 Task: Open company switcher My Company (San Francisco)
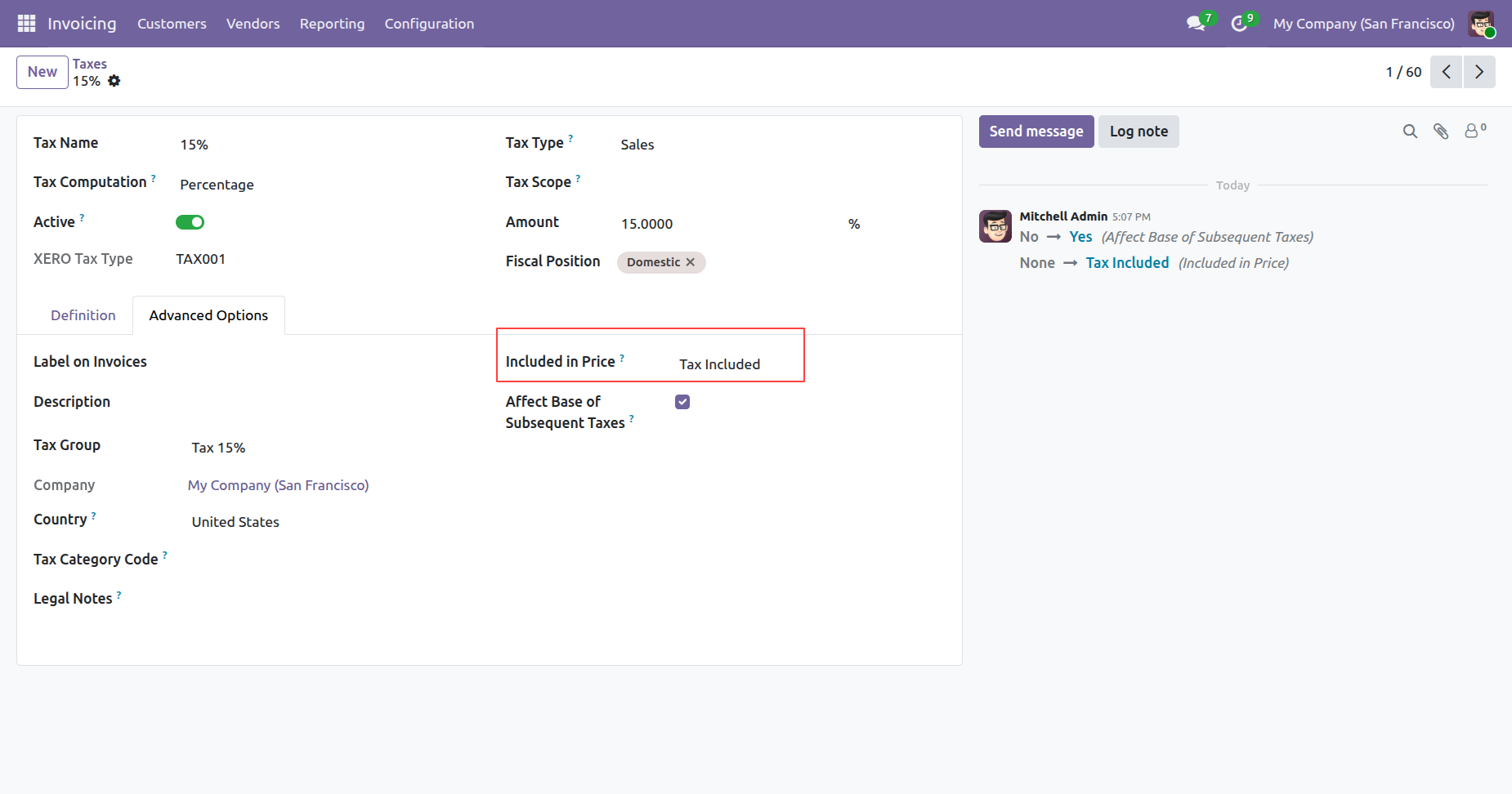[x=1363, y=24]
